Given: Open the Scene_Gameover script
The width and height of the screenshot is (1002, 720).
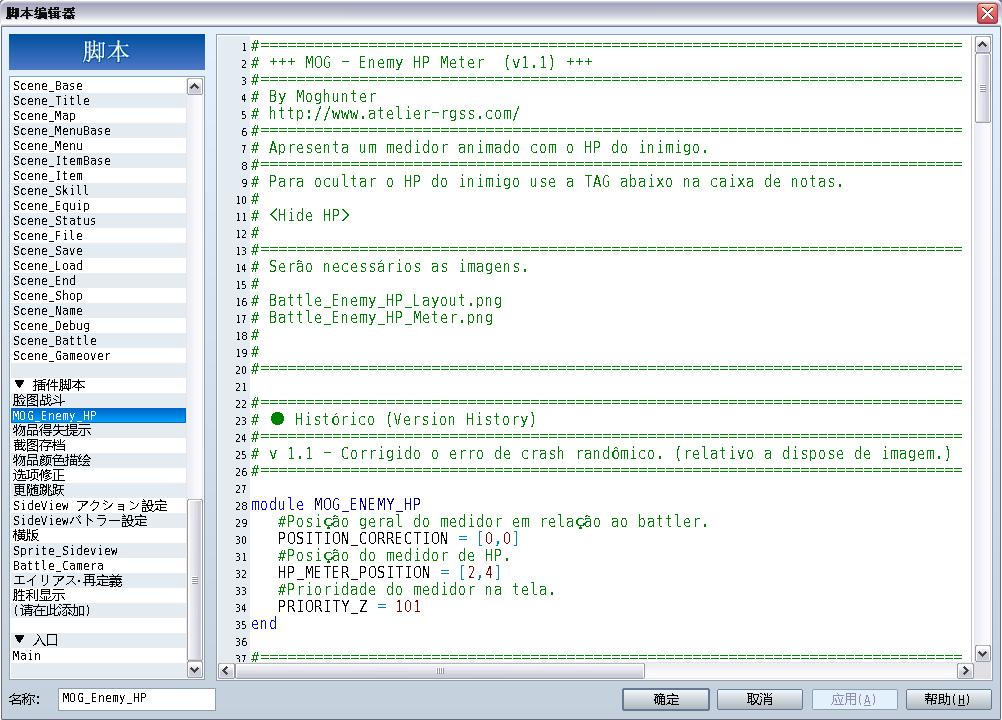Looking at the screenshot, I should click(98, 356).
